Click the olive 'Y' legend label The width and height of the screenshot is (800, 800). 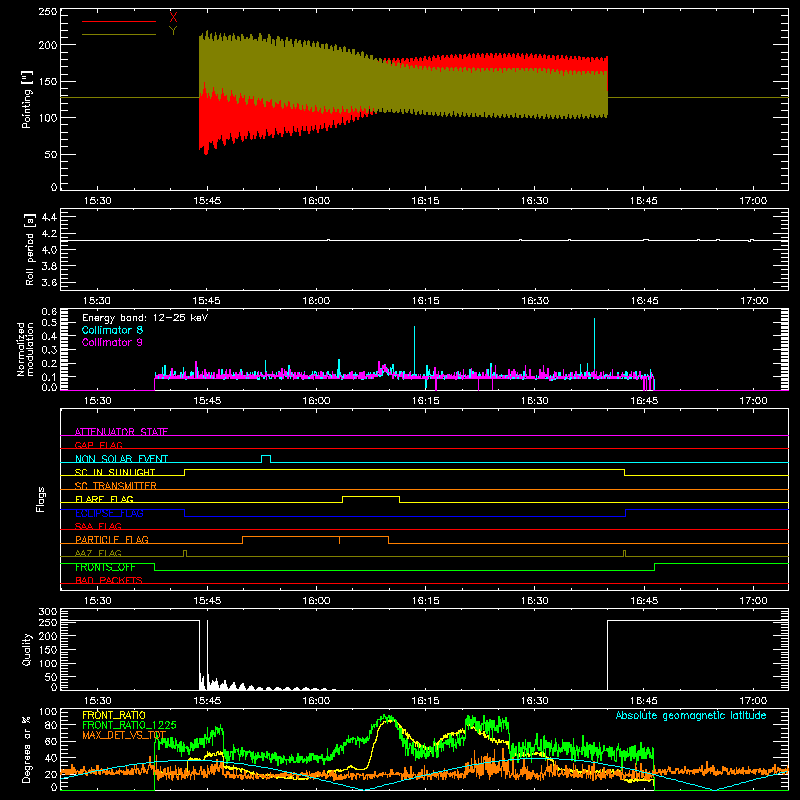pos(173,31)
